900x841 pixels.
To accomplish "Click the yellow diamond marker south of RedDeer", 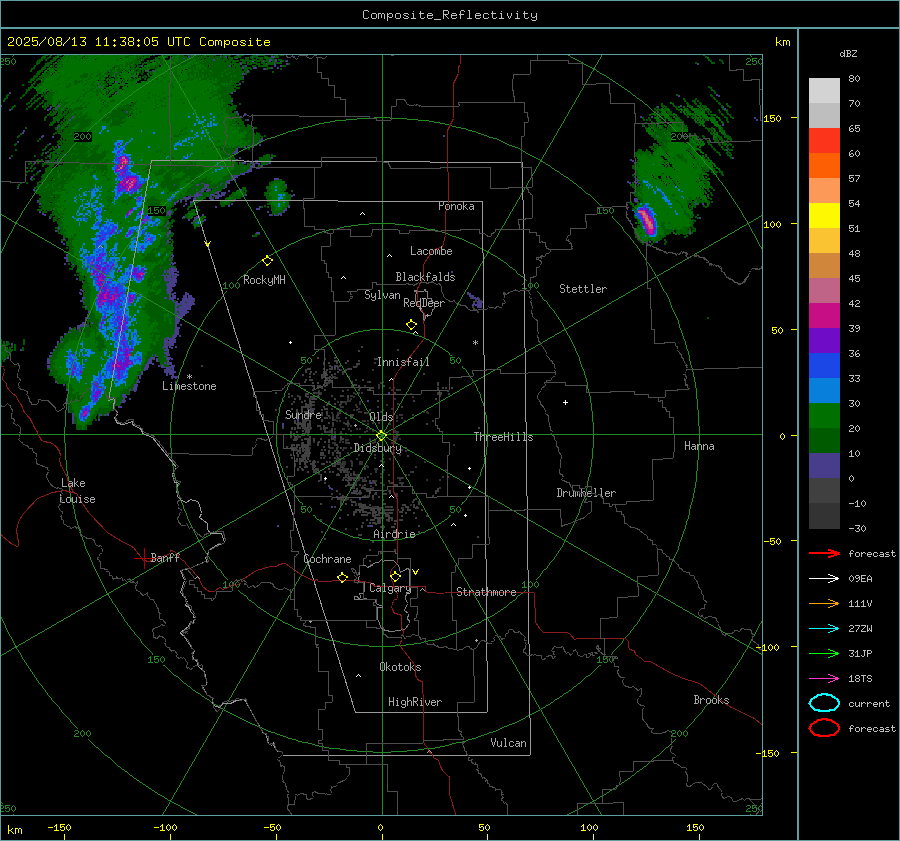I will coord(411,325).
